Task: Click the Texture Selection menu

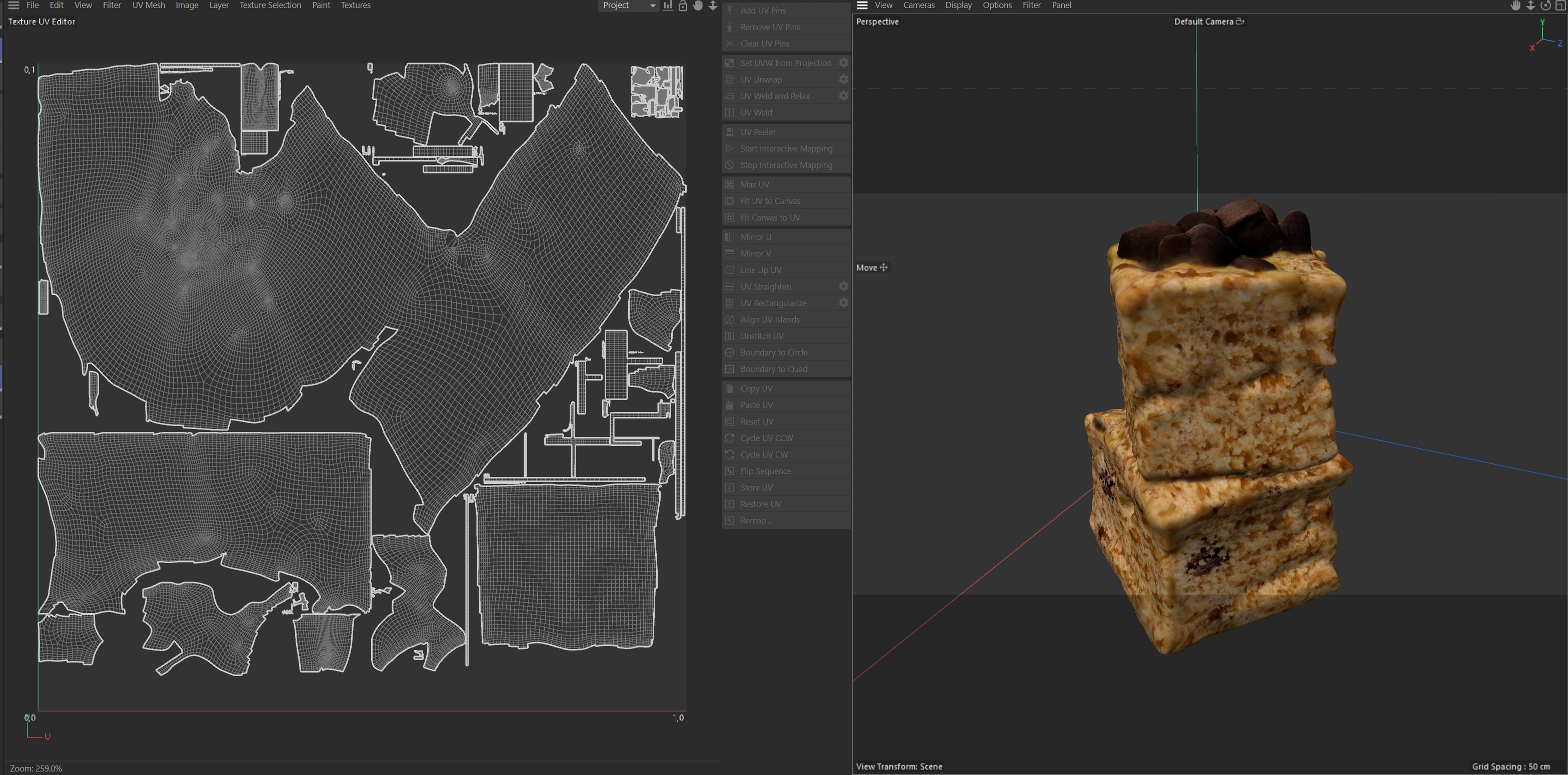Action: point(270,5)
